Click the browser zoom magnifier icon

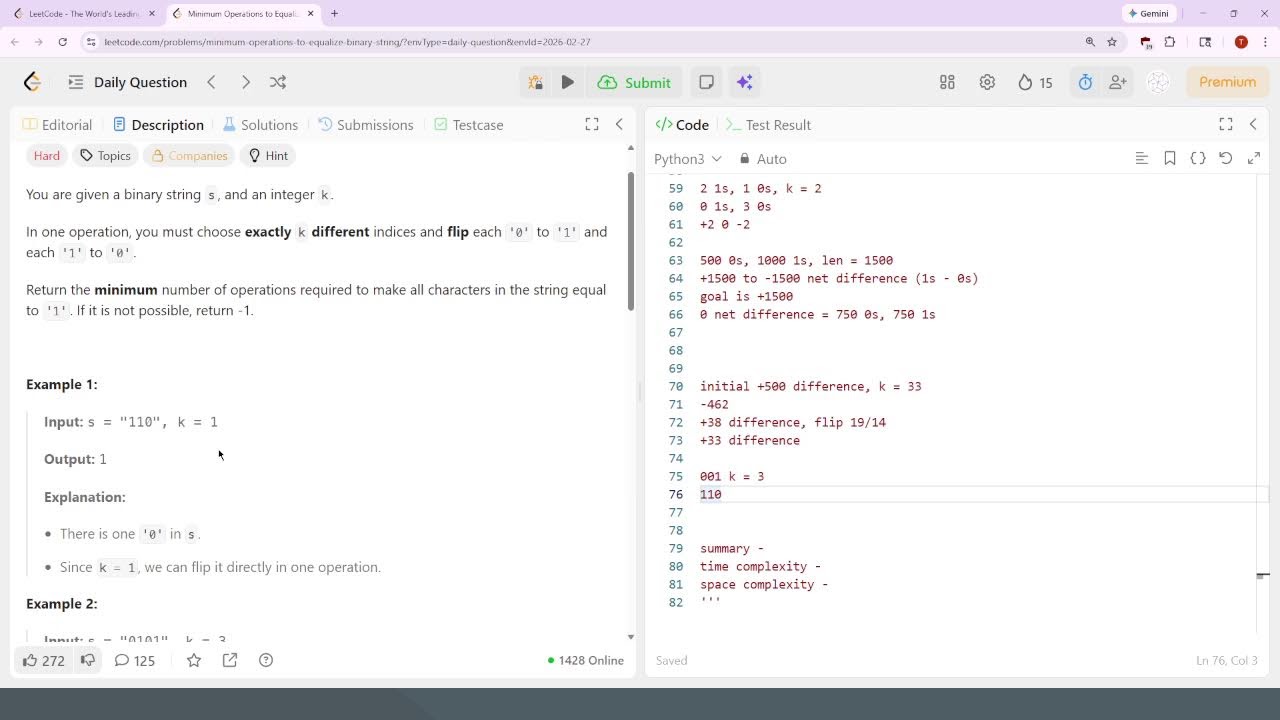point(1090,42)
